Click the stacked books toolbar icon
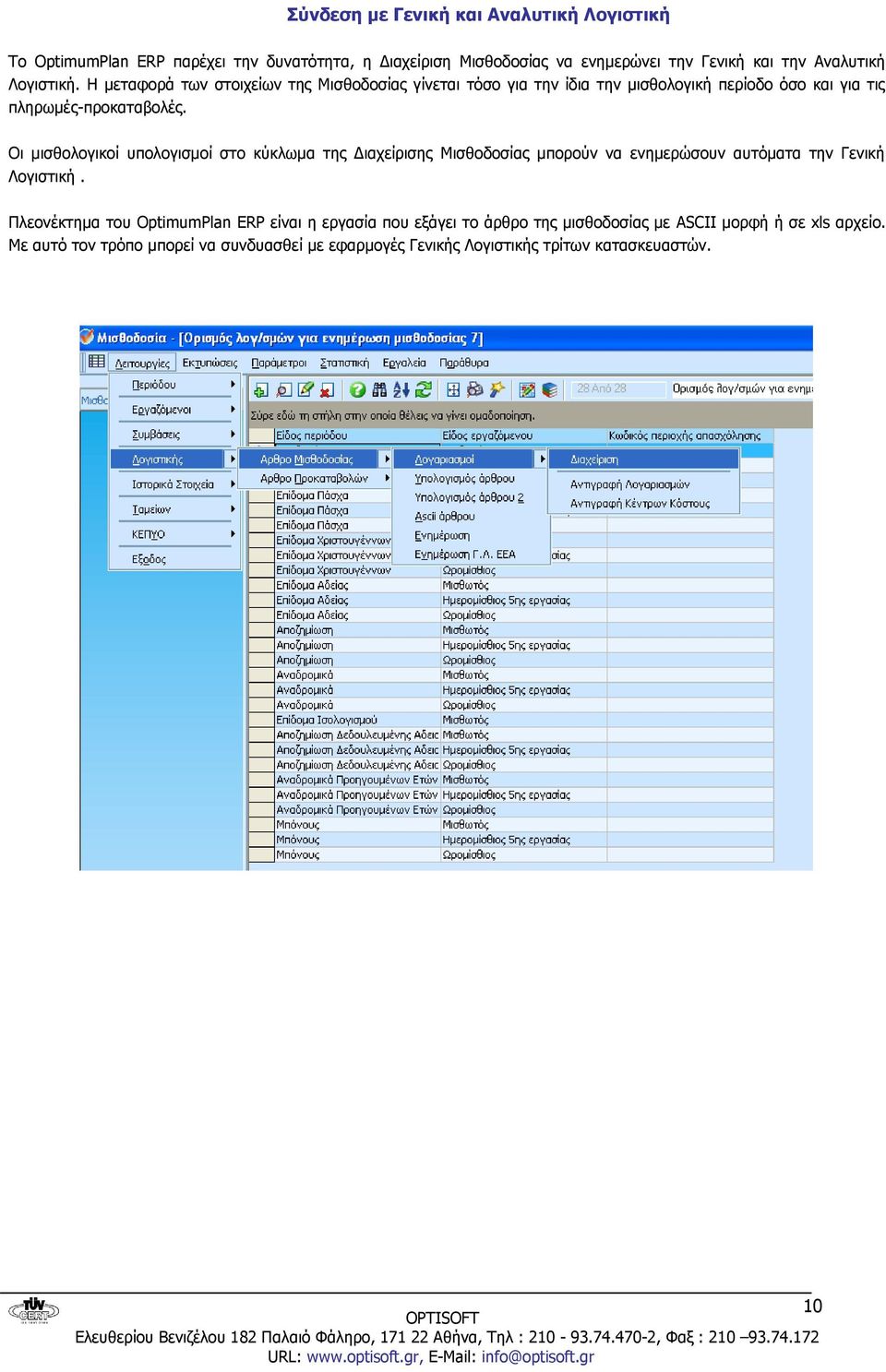Screen dimensions: 886x1372 [x=549, y=389]
